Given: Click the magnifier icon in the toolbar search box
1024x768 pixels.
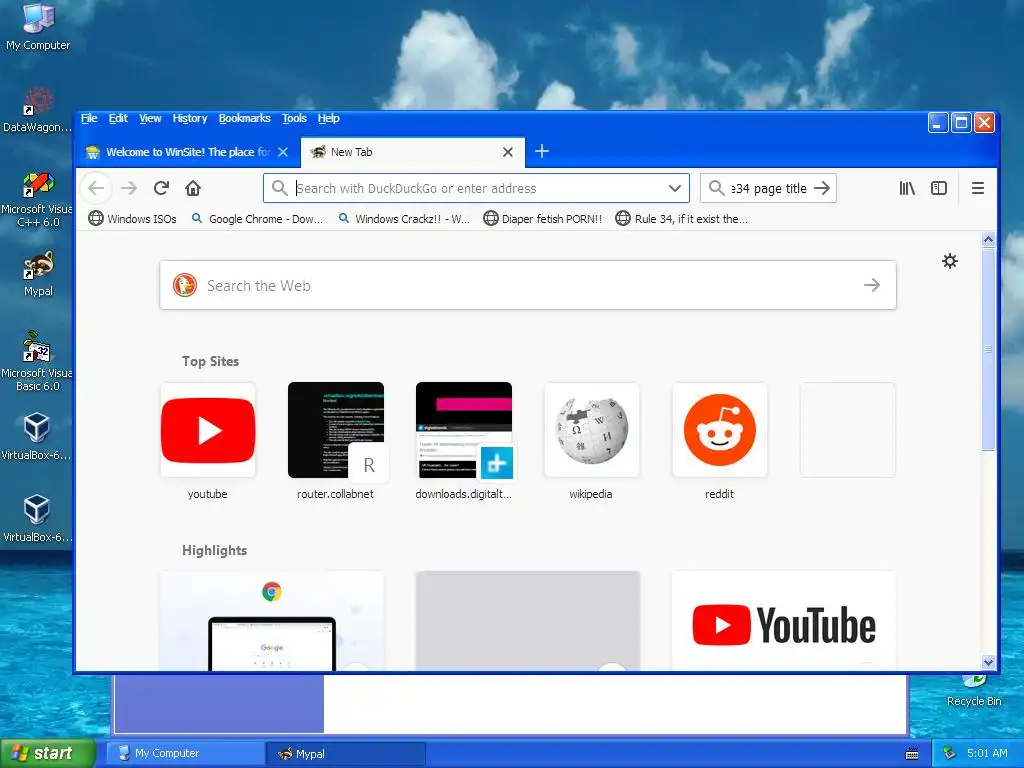Looking at the screenshot, I should 716,188.
